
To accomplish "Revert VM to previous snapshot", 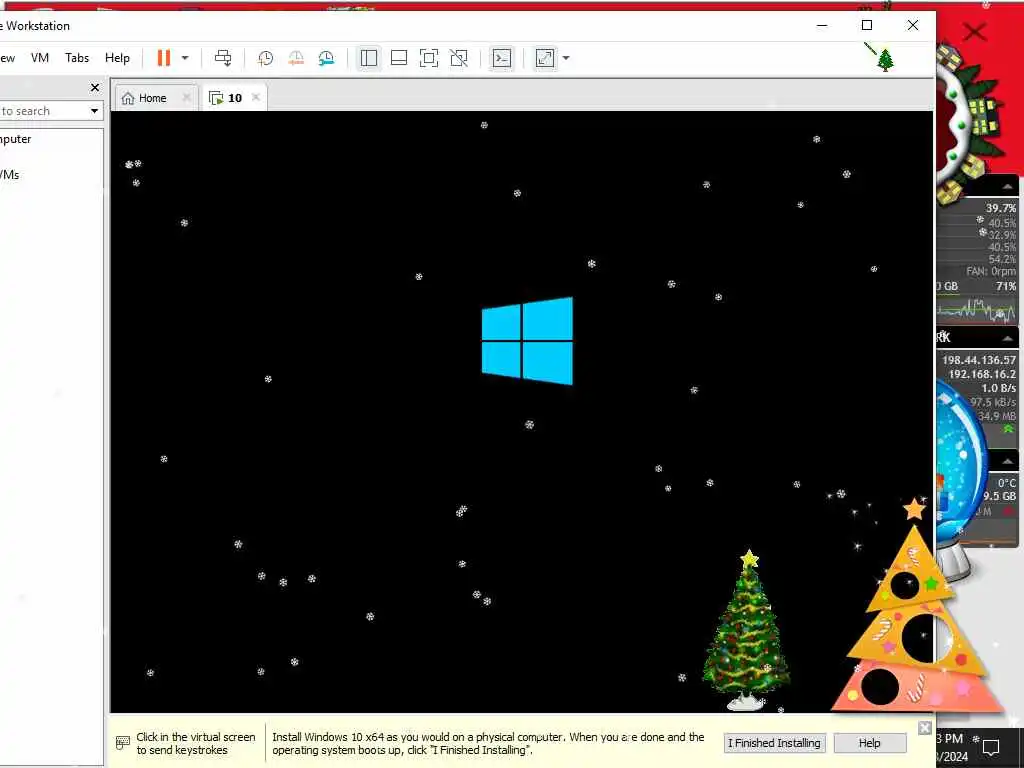I will click(x=296, y=58).
